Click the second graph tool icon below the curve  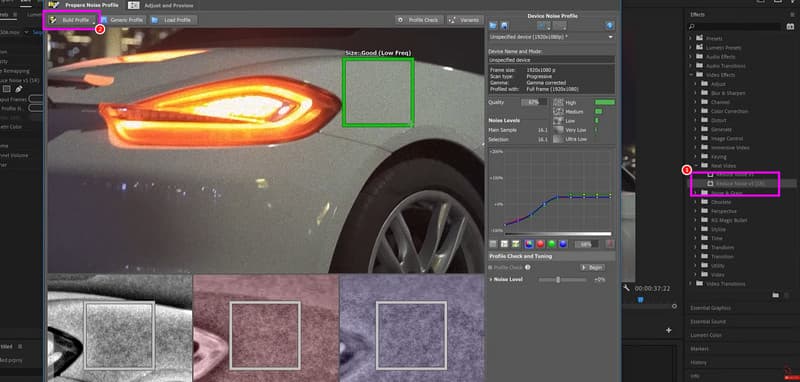505,244
